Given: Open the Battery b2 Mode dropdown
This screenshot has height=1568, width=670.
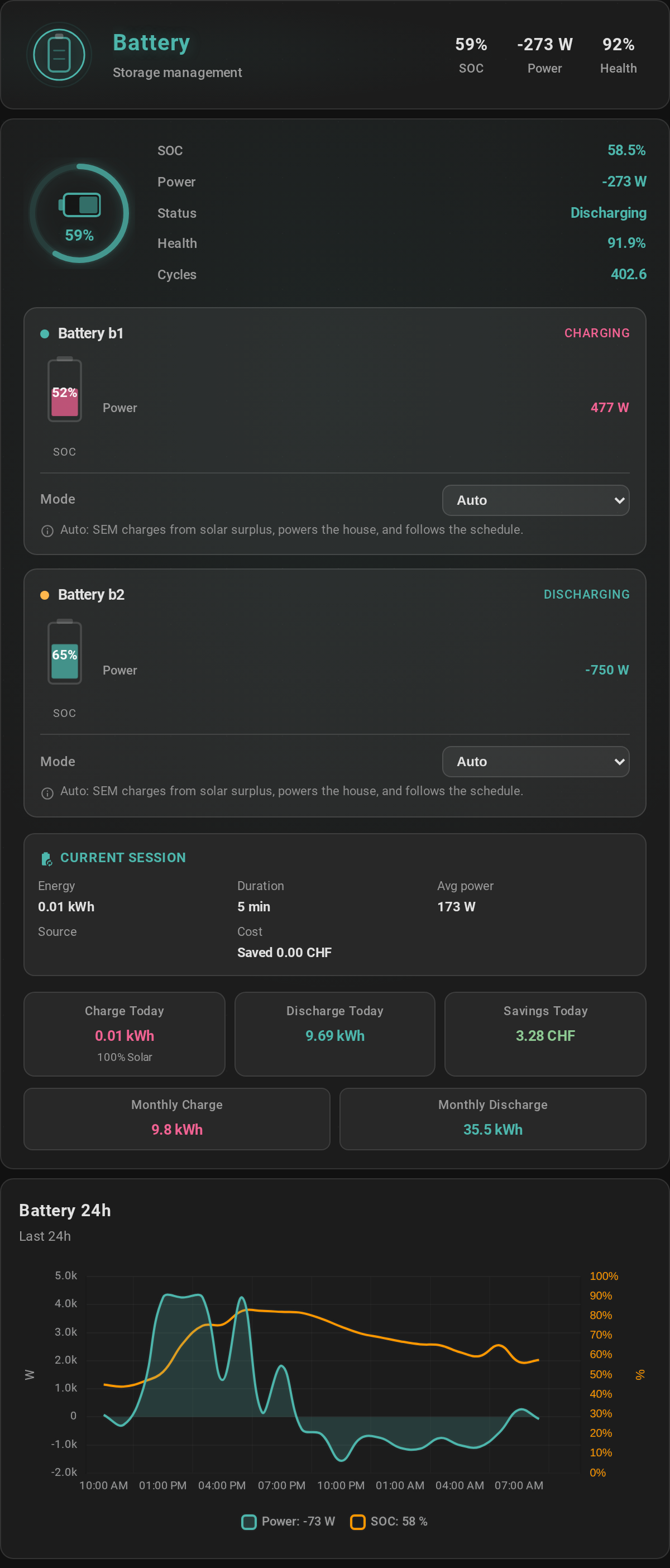Looking at the screenshot, I should (535, 762).
